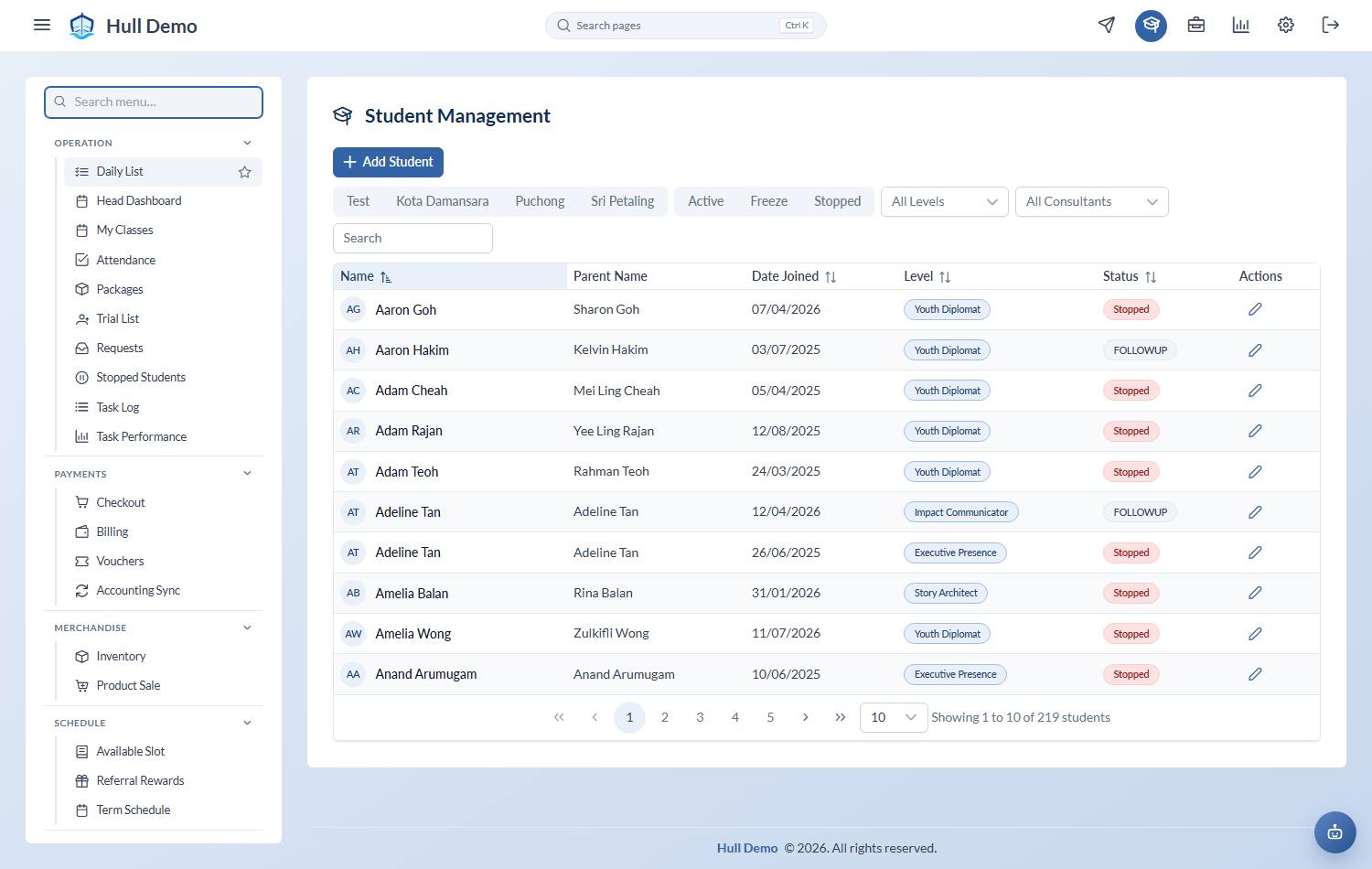Open the settings gear icon
This screenshot has height=869, width=1372.
pyautogui.click(x=1286, y=25)
